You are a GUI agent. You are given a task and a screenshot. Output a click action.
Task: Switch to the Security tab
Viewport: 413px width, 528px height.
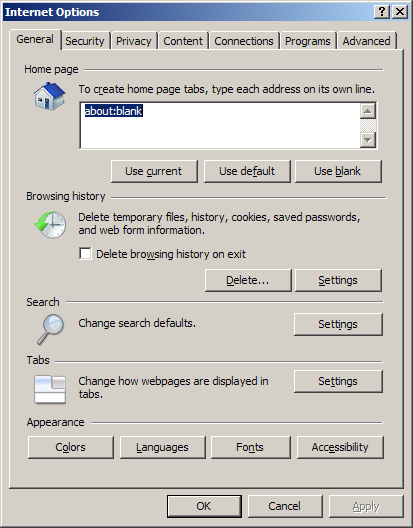pos(85,41)
